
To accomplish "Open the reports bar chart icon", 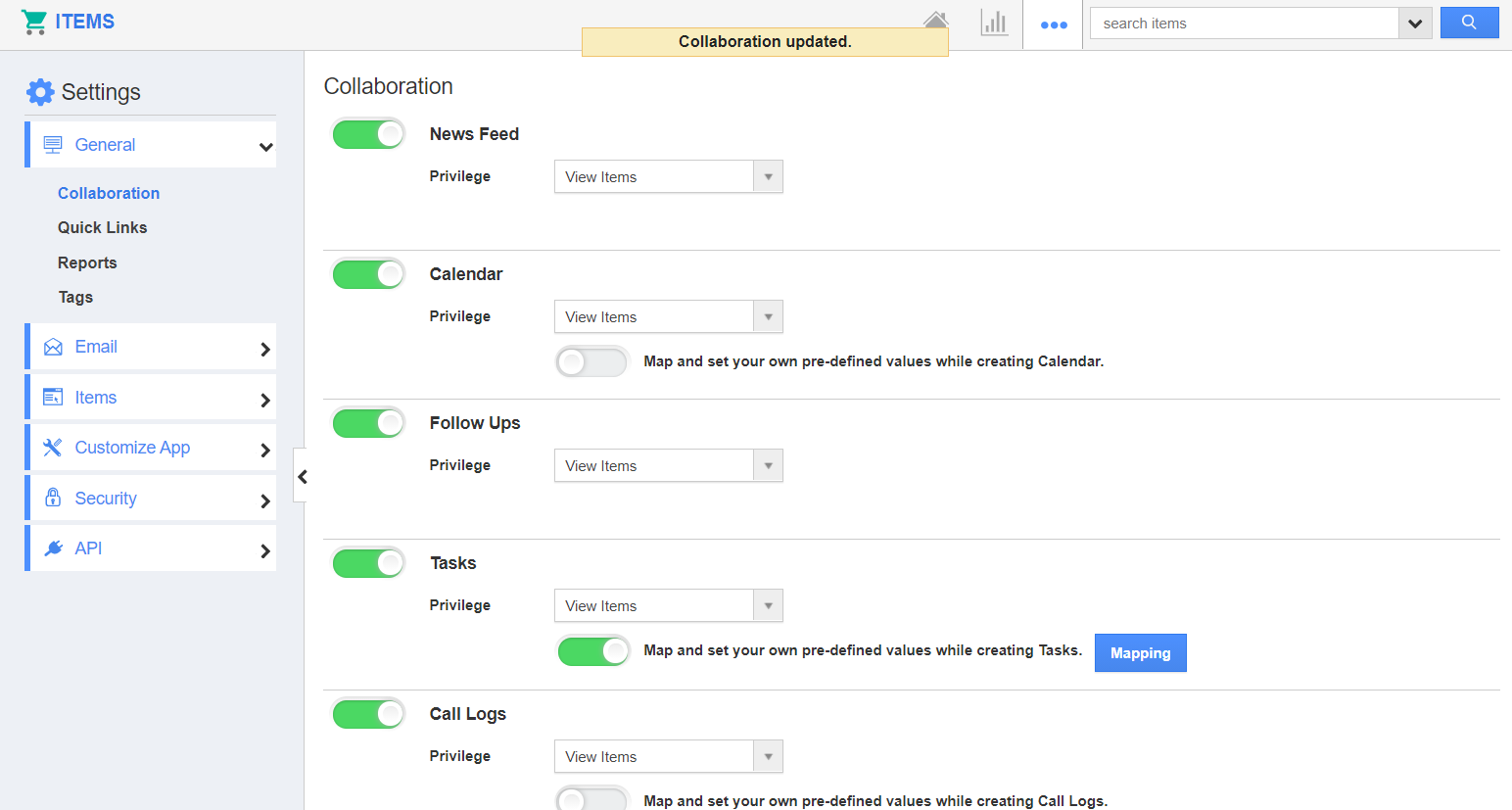I will tap(994, 23).
